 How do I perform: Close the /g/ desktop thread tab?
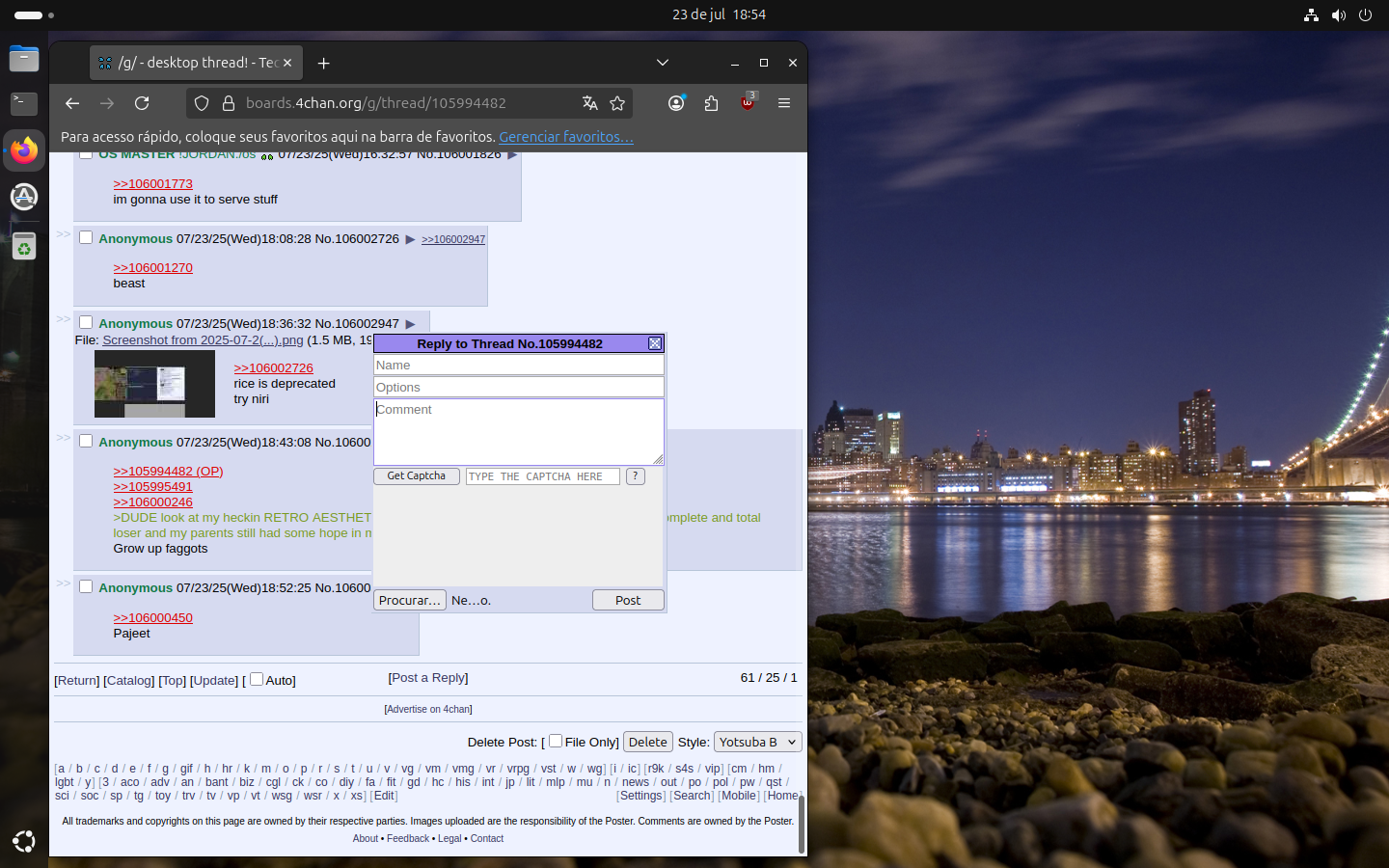[x=287, y=63]
